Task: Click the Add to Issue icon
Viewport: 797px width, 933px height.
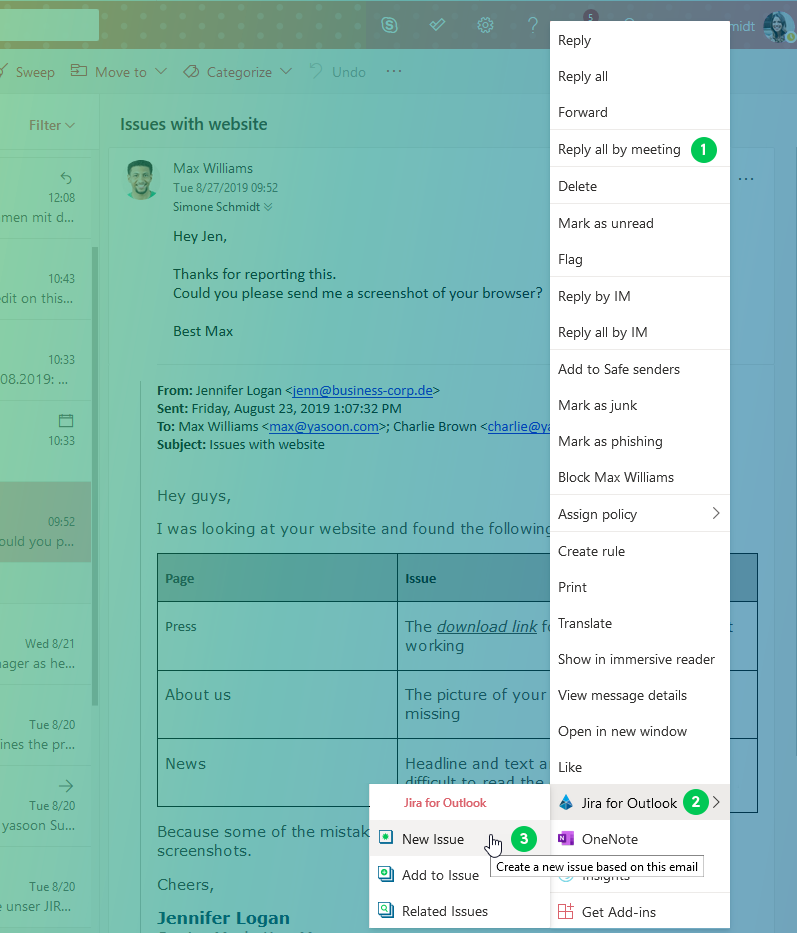Action: [x=386, y=875]
